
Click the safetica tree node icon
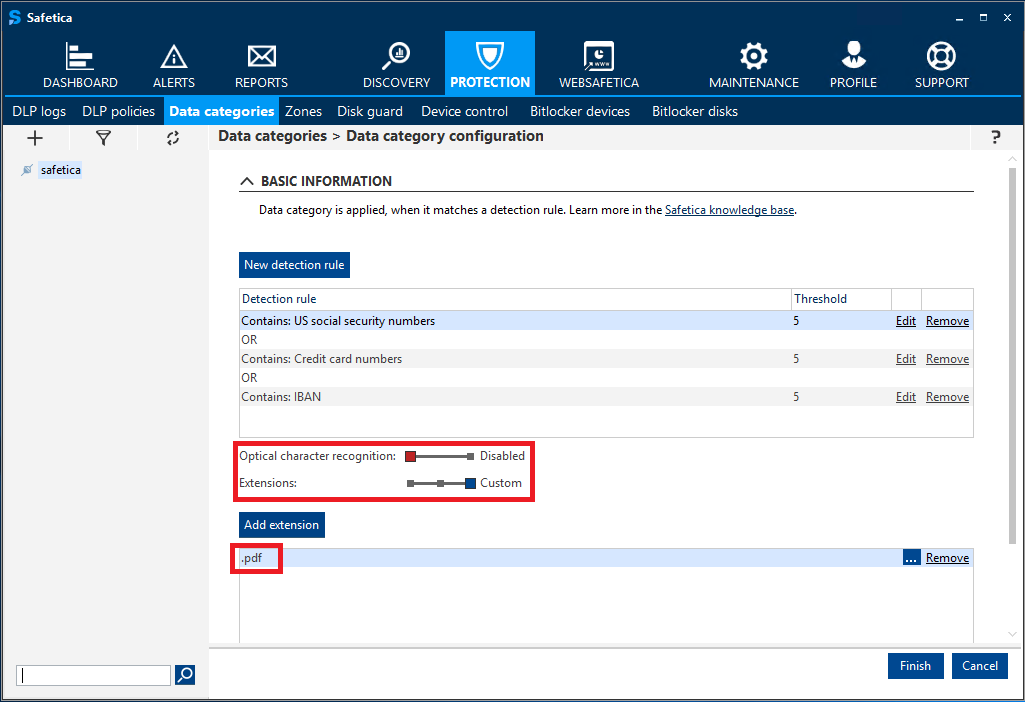27,170
